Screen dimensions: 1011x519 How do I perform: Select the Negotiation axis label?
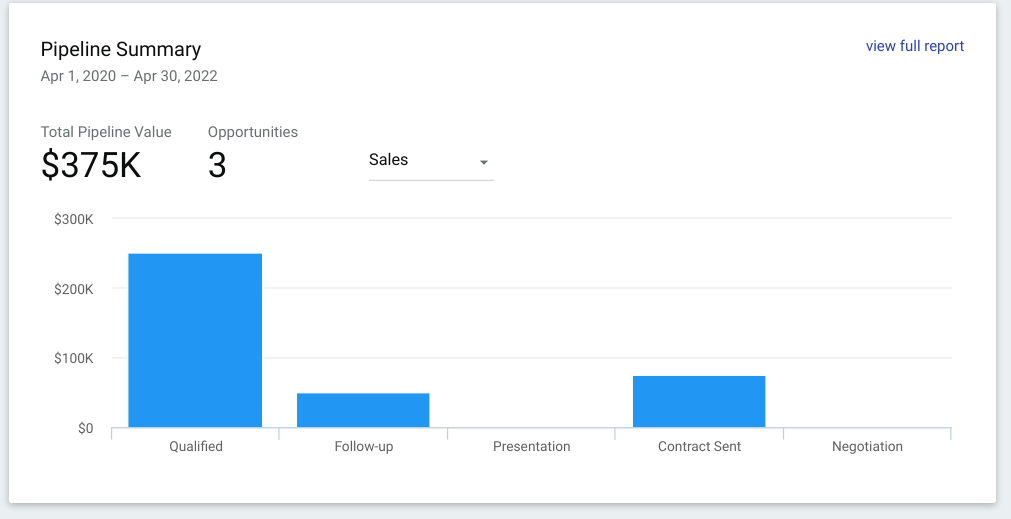click(867, 446)
